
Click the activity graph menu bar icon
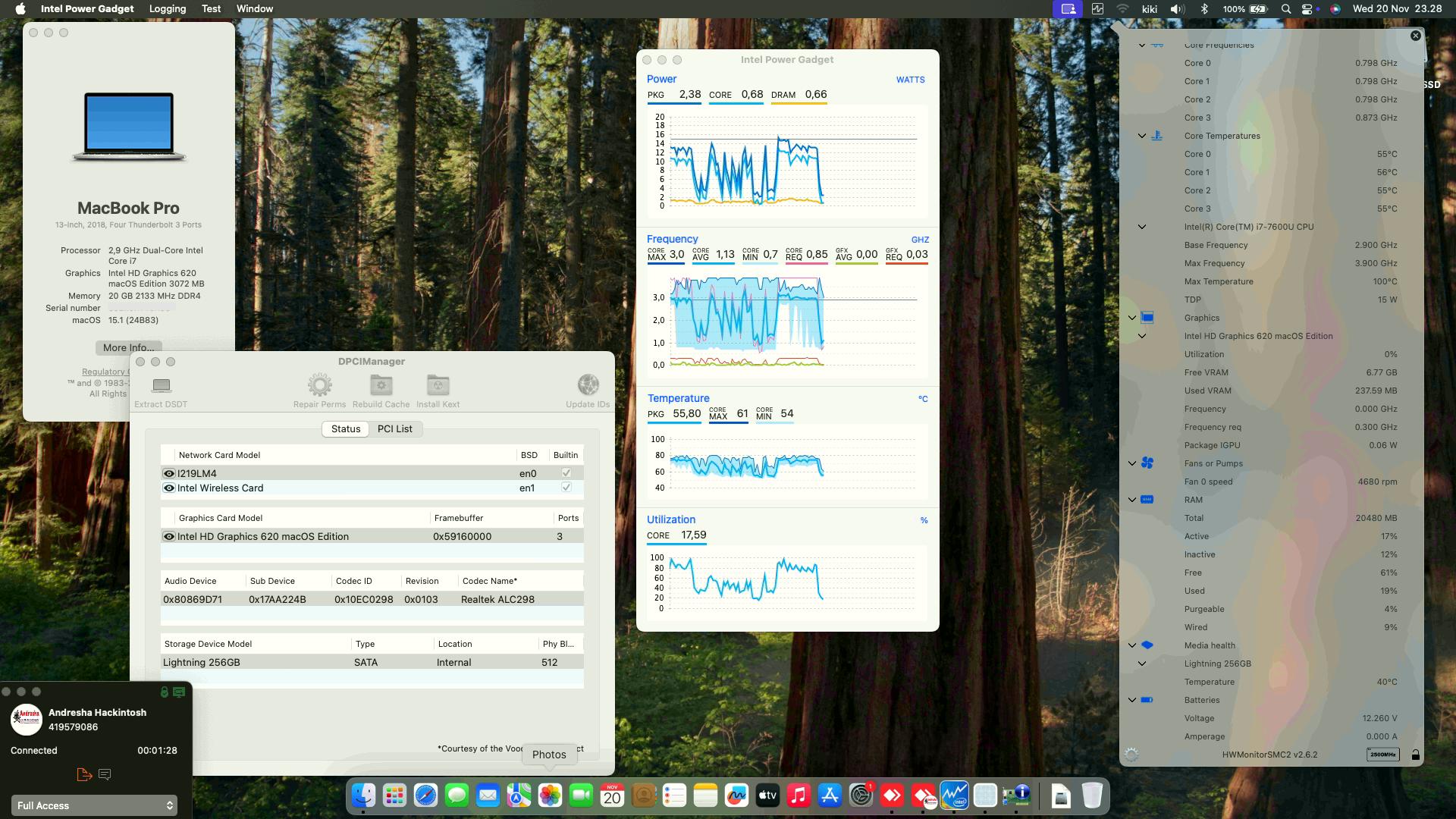pos(1097,9)
